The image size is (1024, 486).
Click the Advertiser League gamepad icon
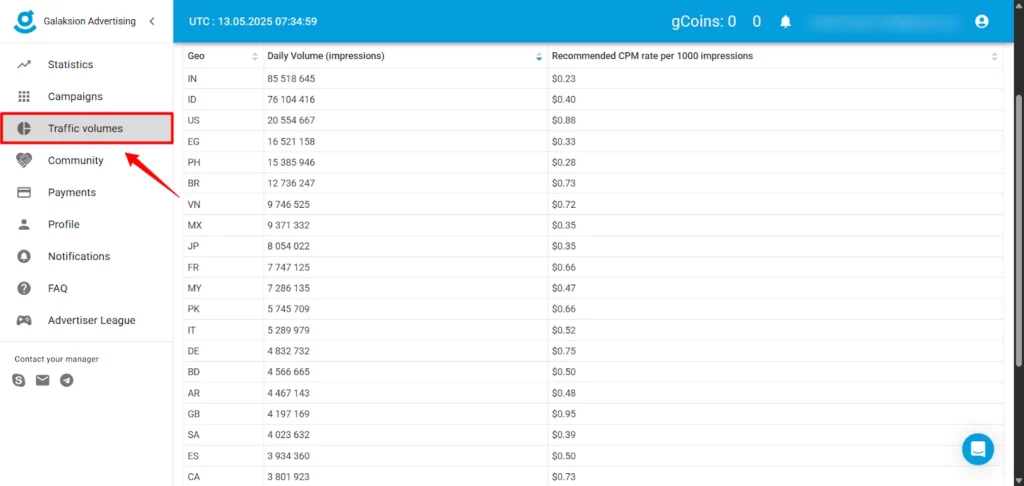25,321
